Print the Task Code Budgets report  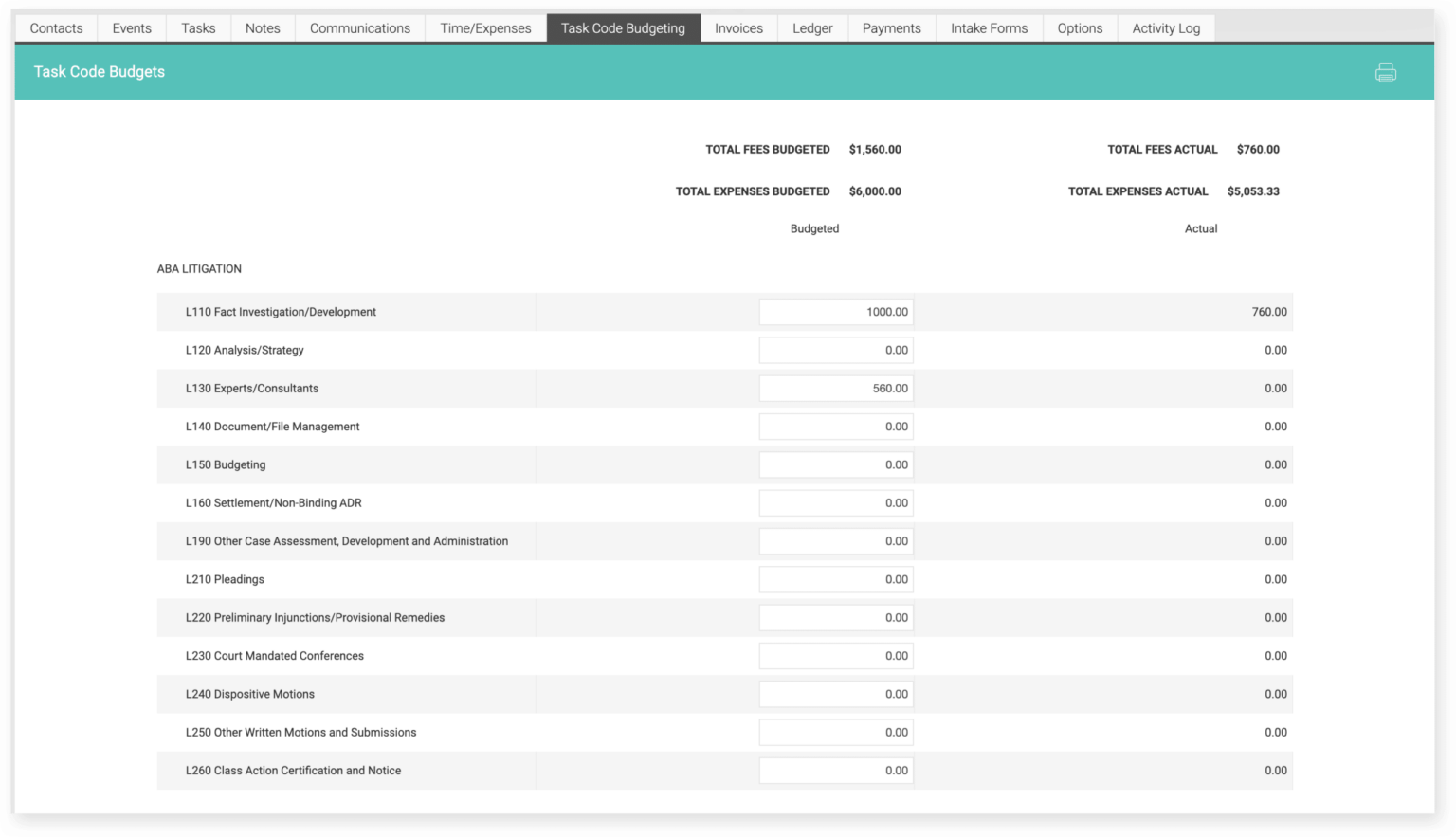pyautogui.click(x=1386, y=72)
